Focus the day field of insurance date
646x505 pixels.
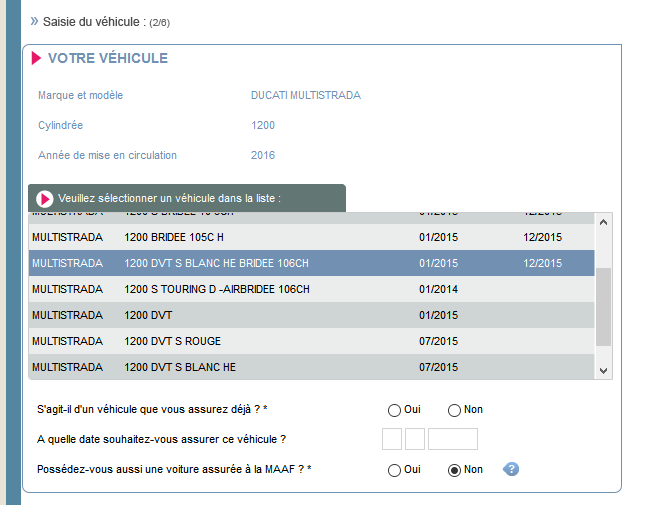pos(392,439)
